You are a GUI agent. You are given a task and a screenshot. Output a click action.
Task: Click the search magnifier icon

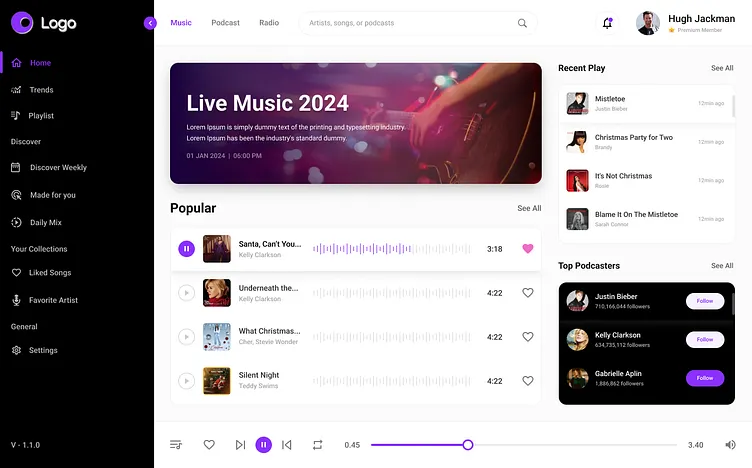(522, 23)
